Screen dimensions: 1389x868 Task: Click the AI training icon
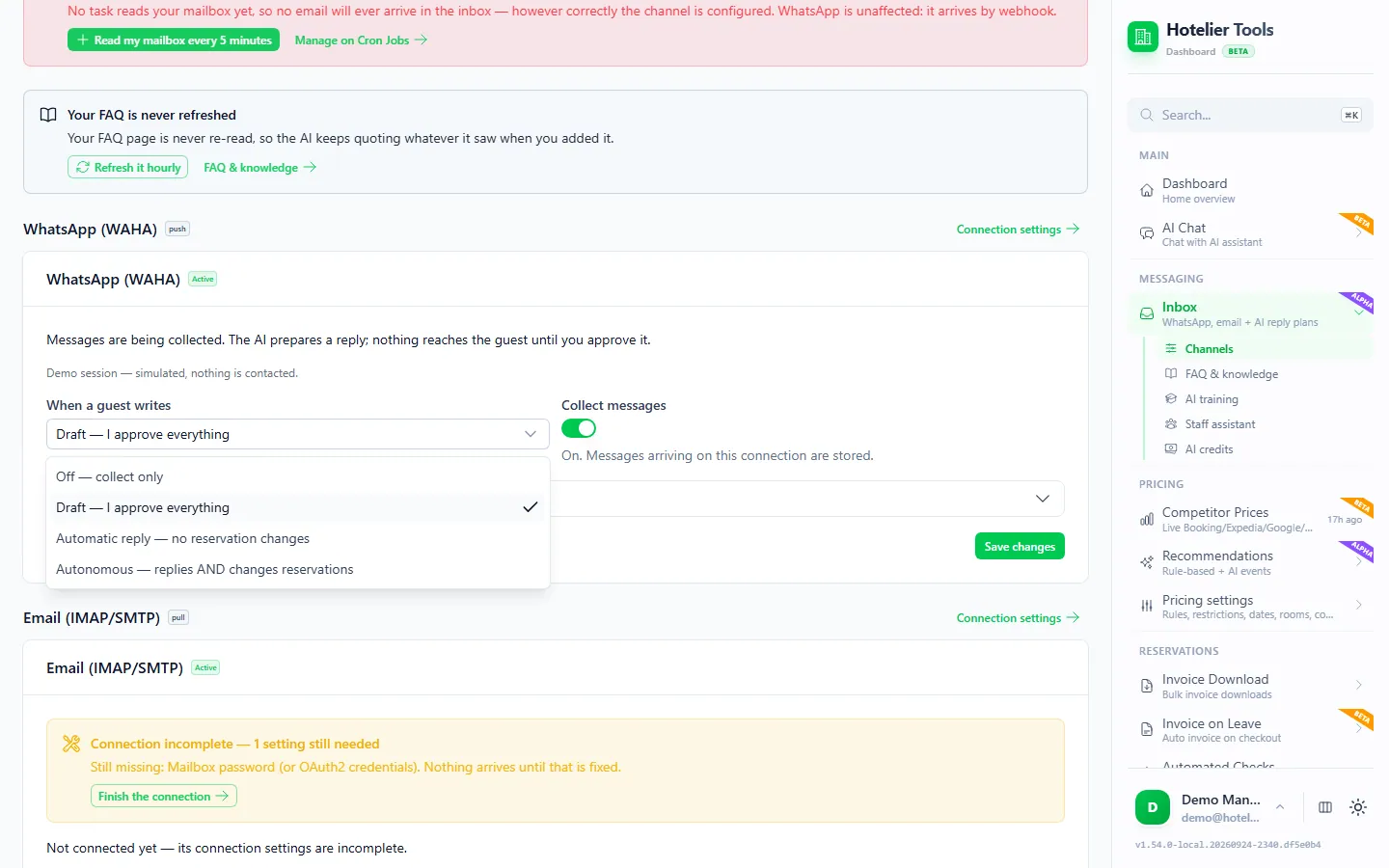(1171, 399)
